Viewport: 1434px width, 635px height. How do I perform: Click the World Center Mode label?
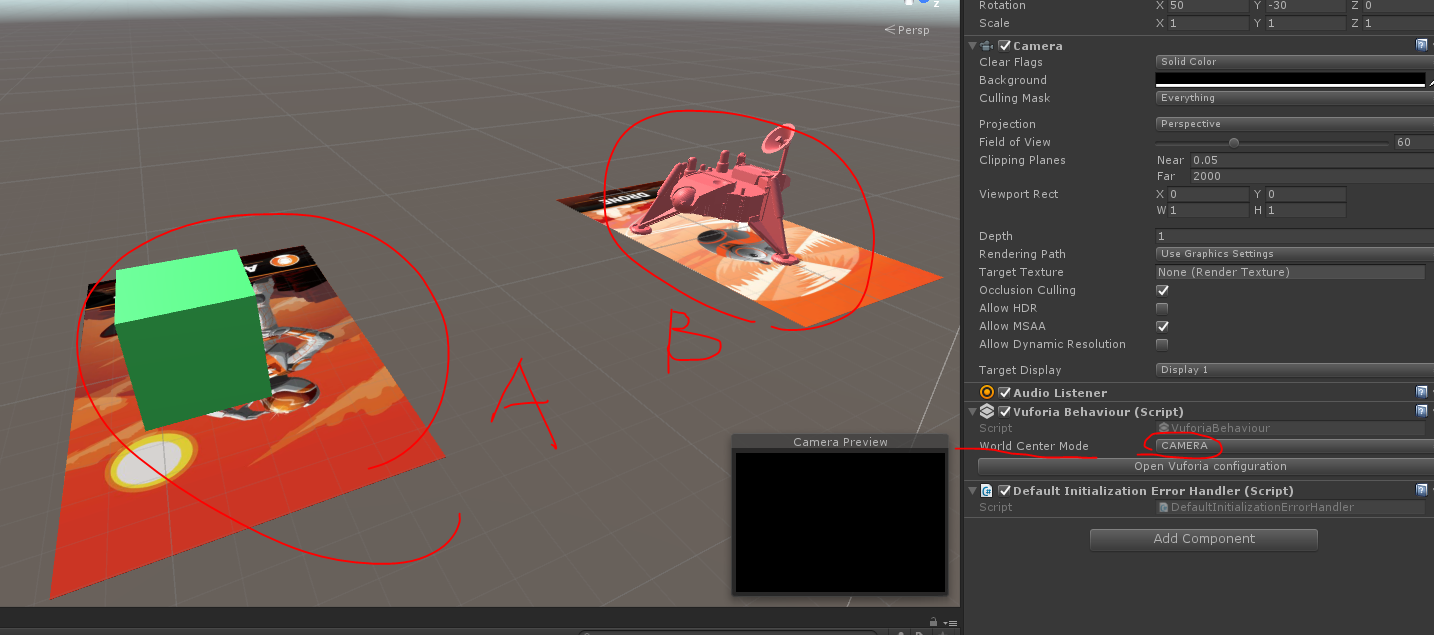(x=1034, y=446)
